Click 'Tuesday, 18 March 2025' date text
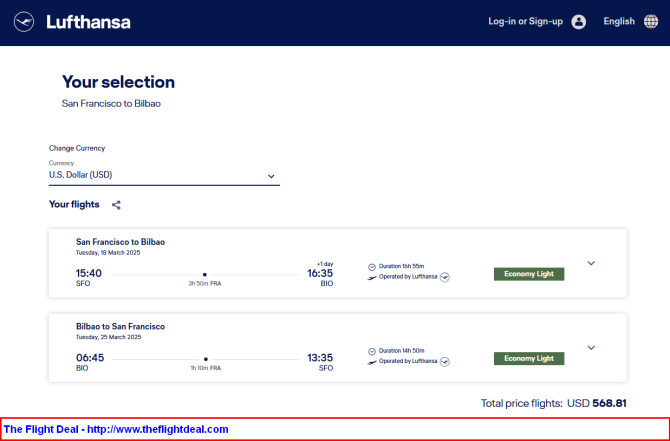The height and width of the screenshot is (441, 670). tap(108, 253)
